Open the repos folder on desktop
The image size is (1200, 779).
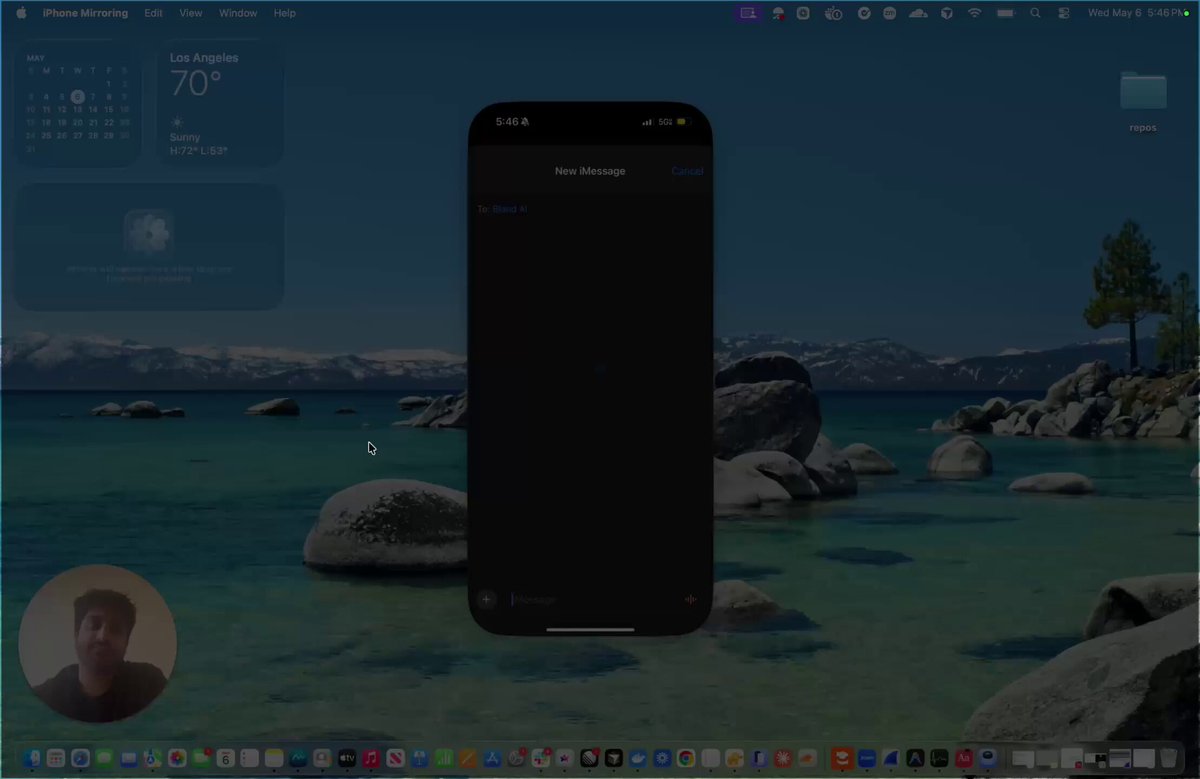click(x=1143, y=101)
